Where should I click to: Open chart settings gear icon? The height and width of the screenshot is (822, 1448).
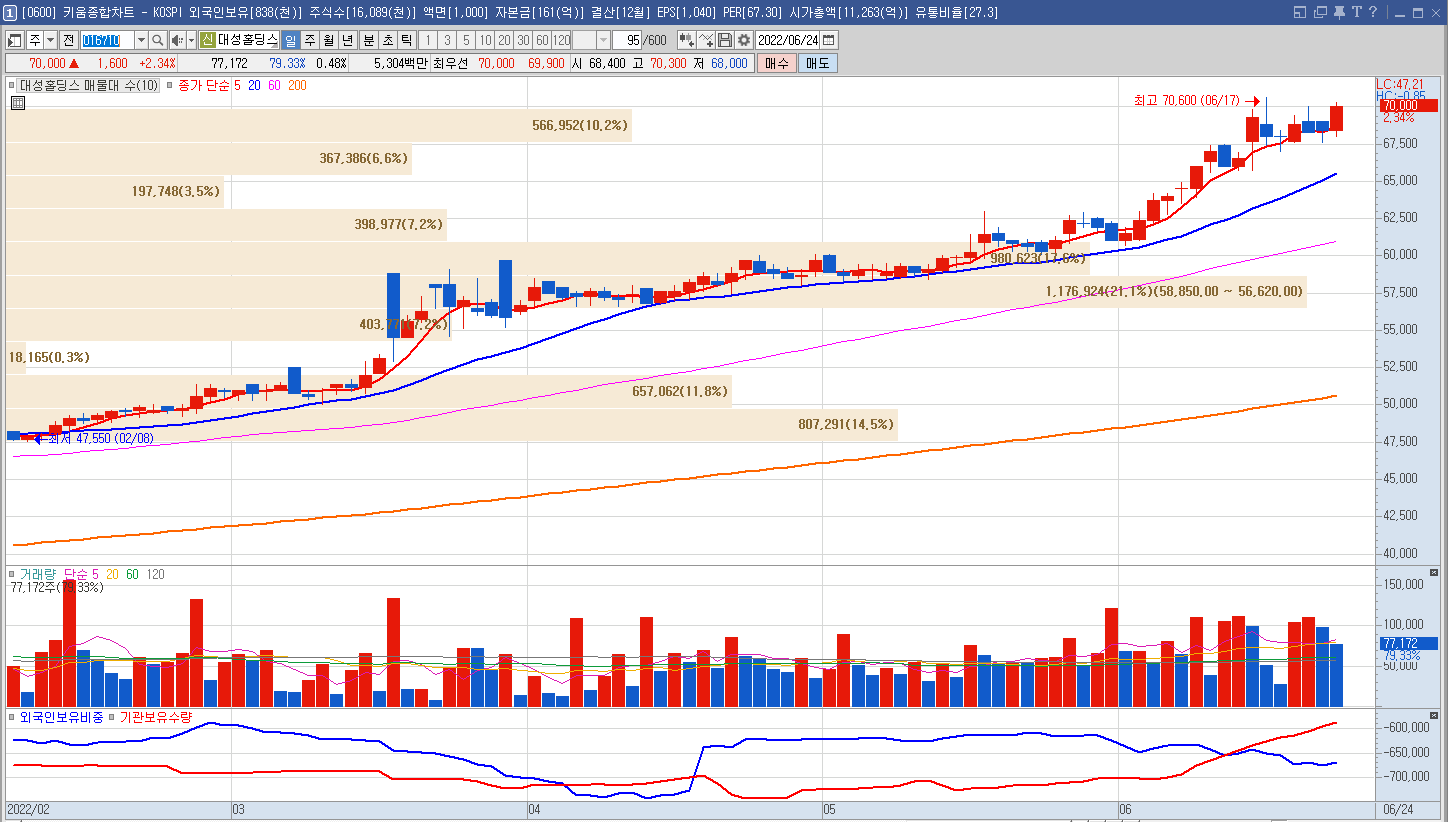[x=744, y=40]
